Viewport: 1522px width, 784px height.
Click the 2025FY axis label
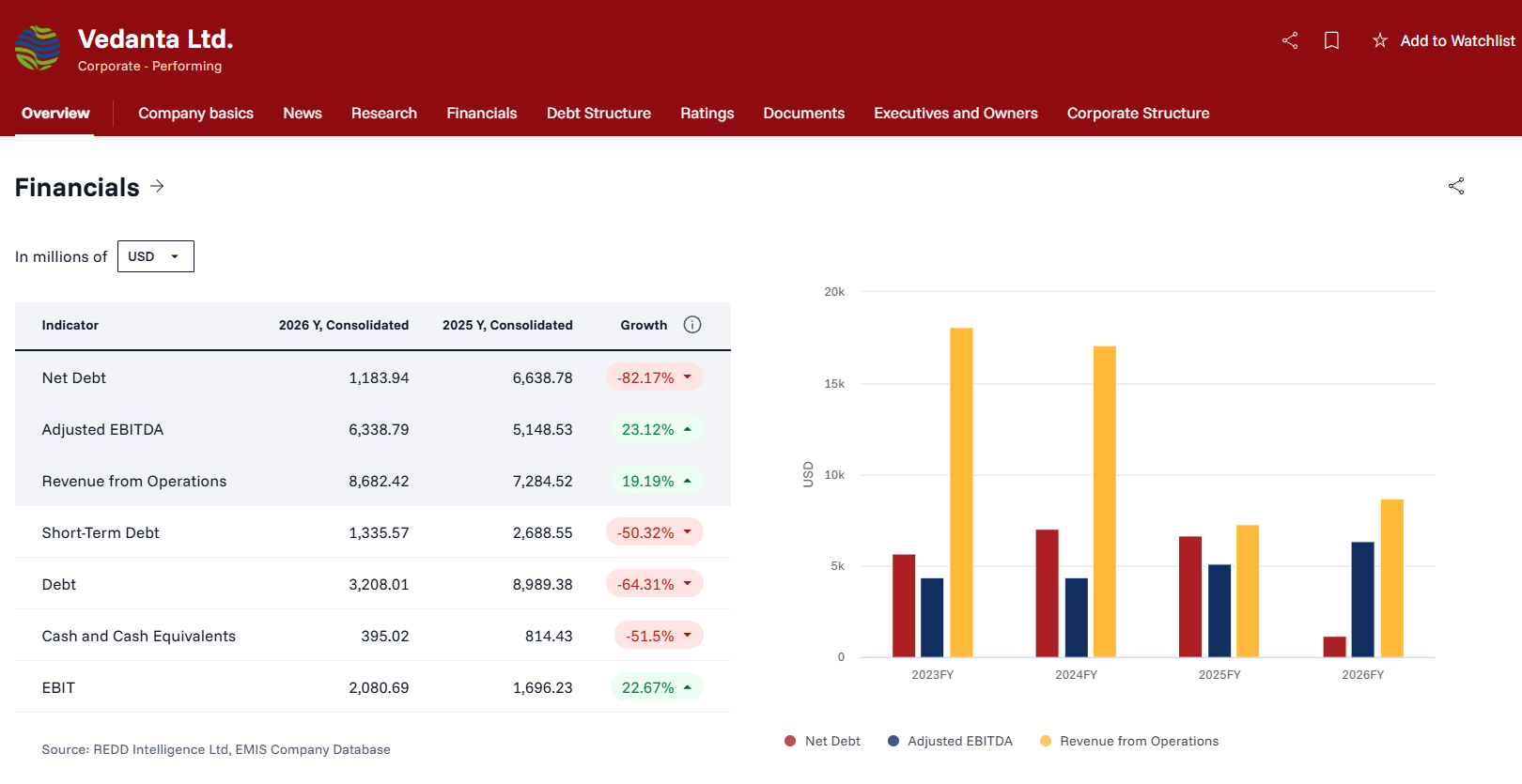point(1219,674)
